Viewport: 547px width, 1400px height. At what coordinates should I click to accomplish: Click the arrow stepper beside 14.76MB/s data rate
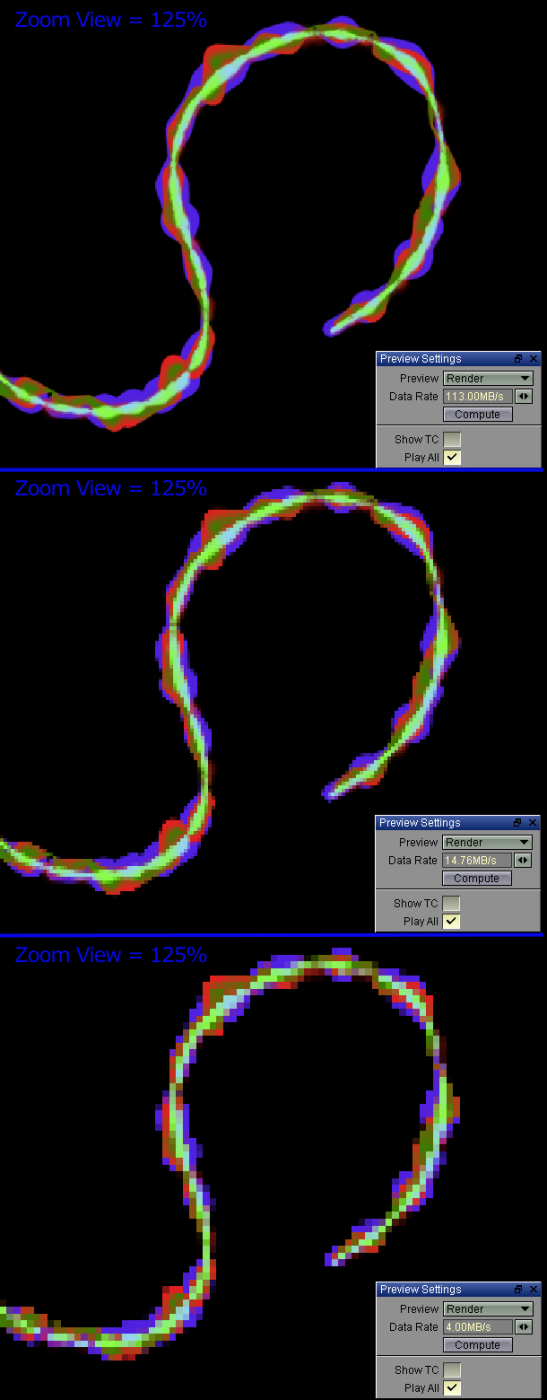pos(524,861)
